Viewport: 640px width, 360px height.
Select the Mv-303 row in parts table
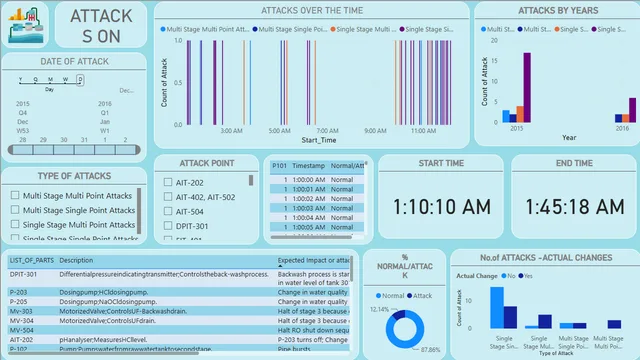click(x=179, y=311)
